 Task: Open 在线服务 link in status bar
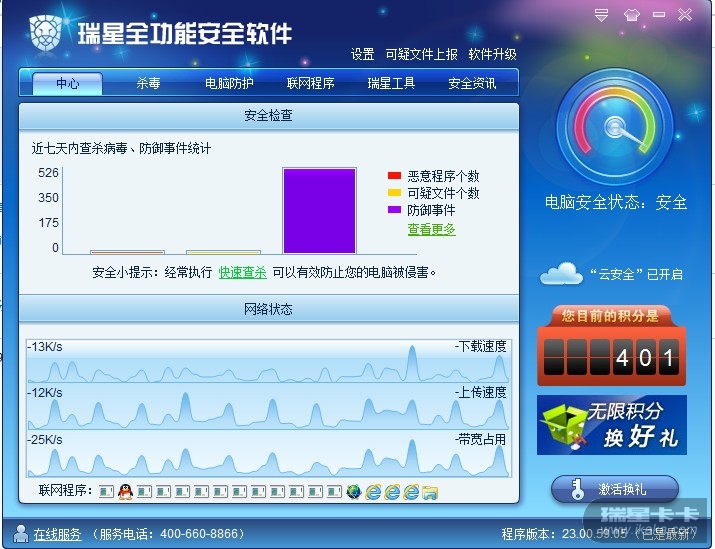tap(57, 533)
